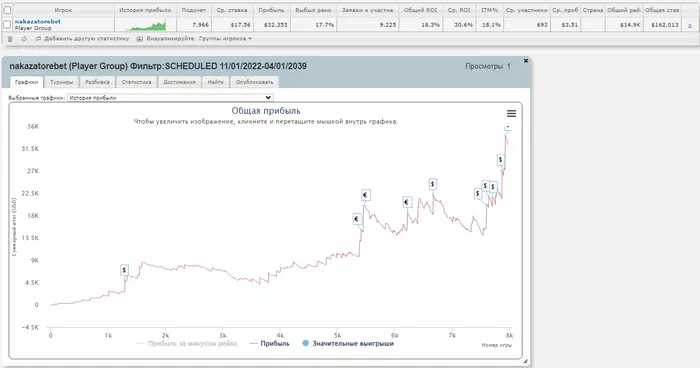Click the trash delete icon in the toolbar

click(x=10, y=39)
